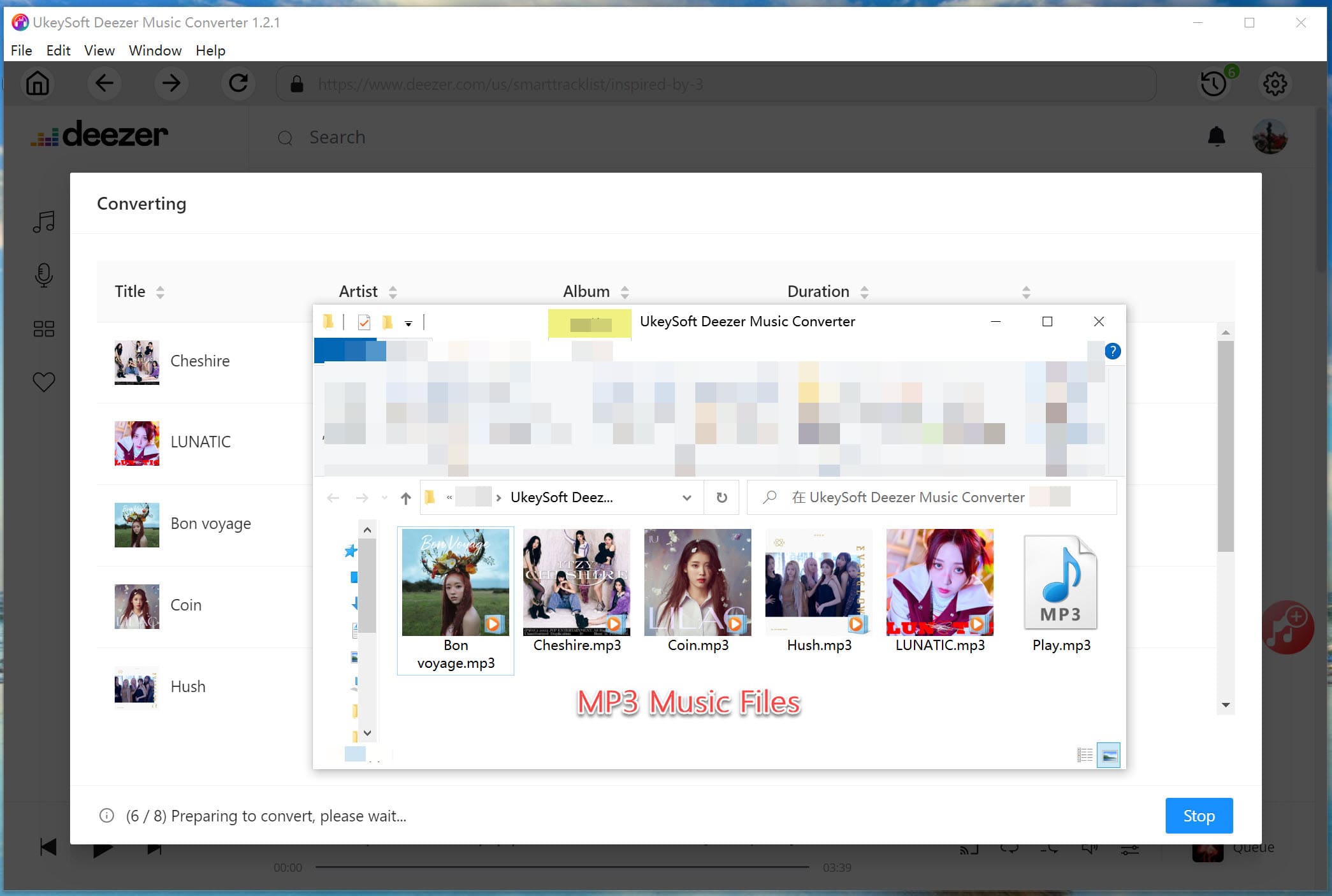1332x896 pixels.
Task: Click Coin track row
Action: click(204, 606)
